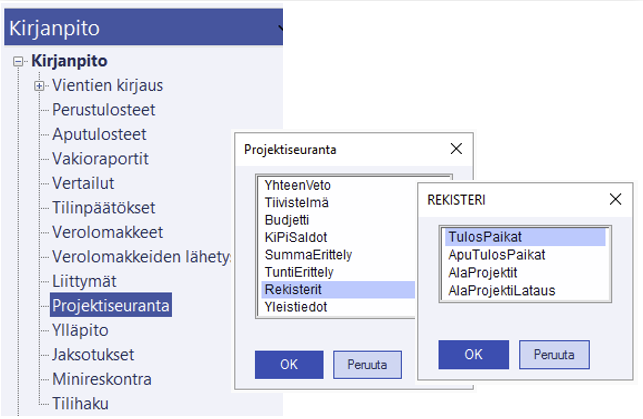Open Tilinpäätökset tree item
This screenshot has height=419, width=643.
102,207
